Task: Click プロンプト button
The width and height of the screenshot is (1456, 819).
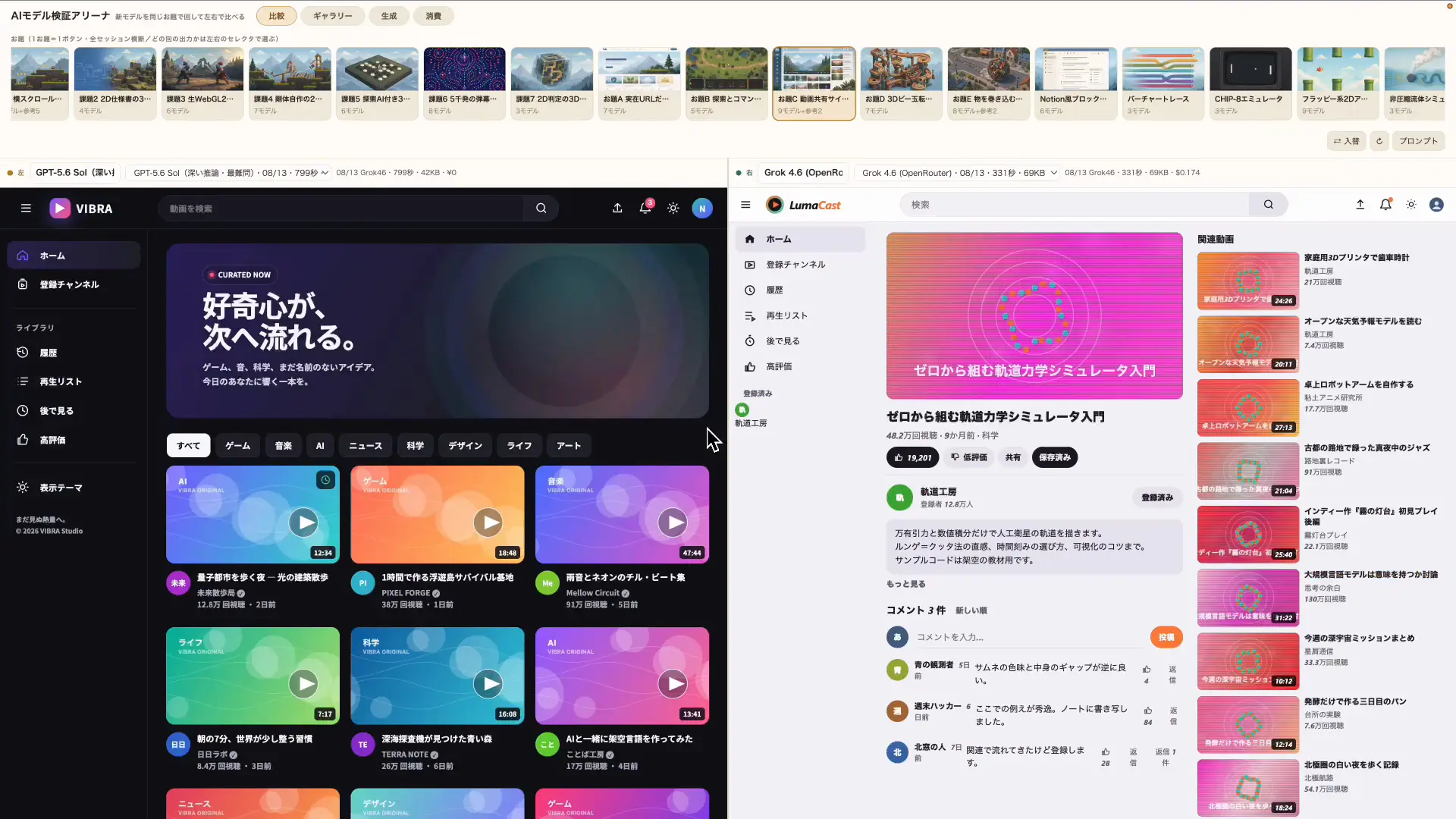Action: (x=1418, y=141)
